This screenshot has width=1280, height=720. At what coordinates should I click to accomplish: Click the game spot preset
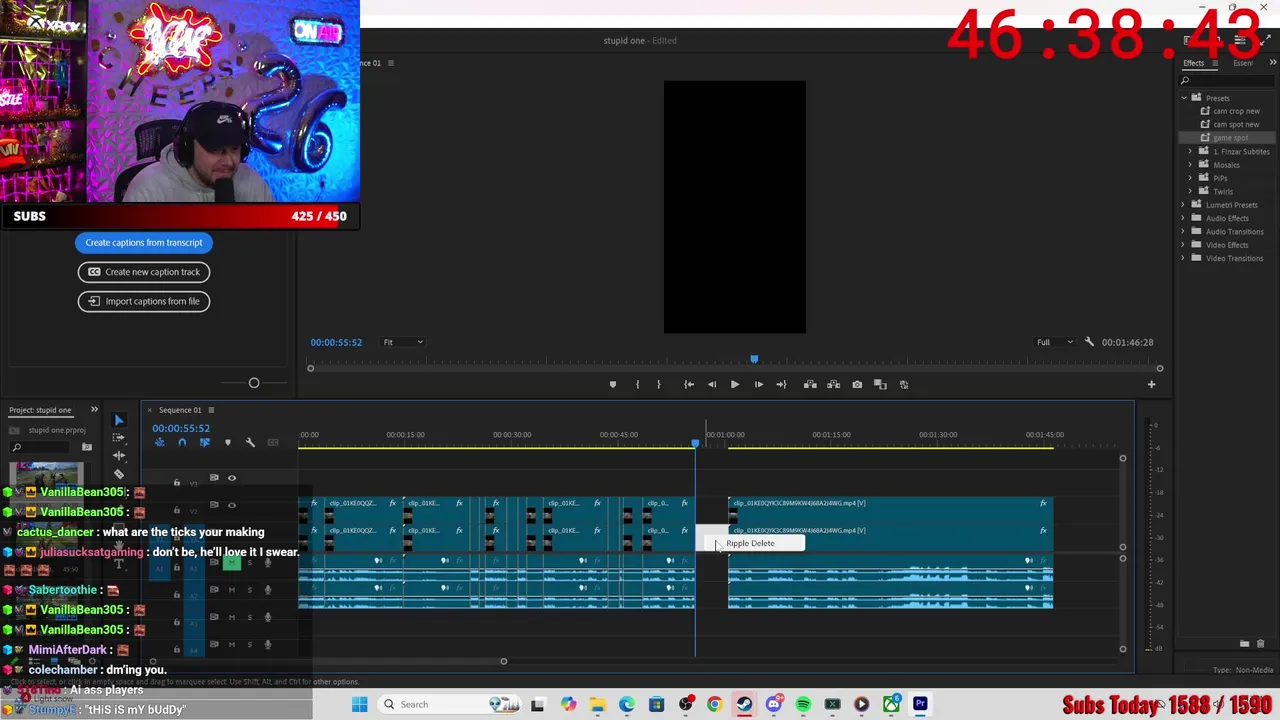point(1230,138)
